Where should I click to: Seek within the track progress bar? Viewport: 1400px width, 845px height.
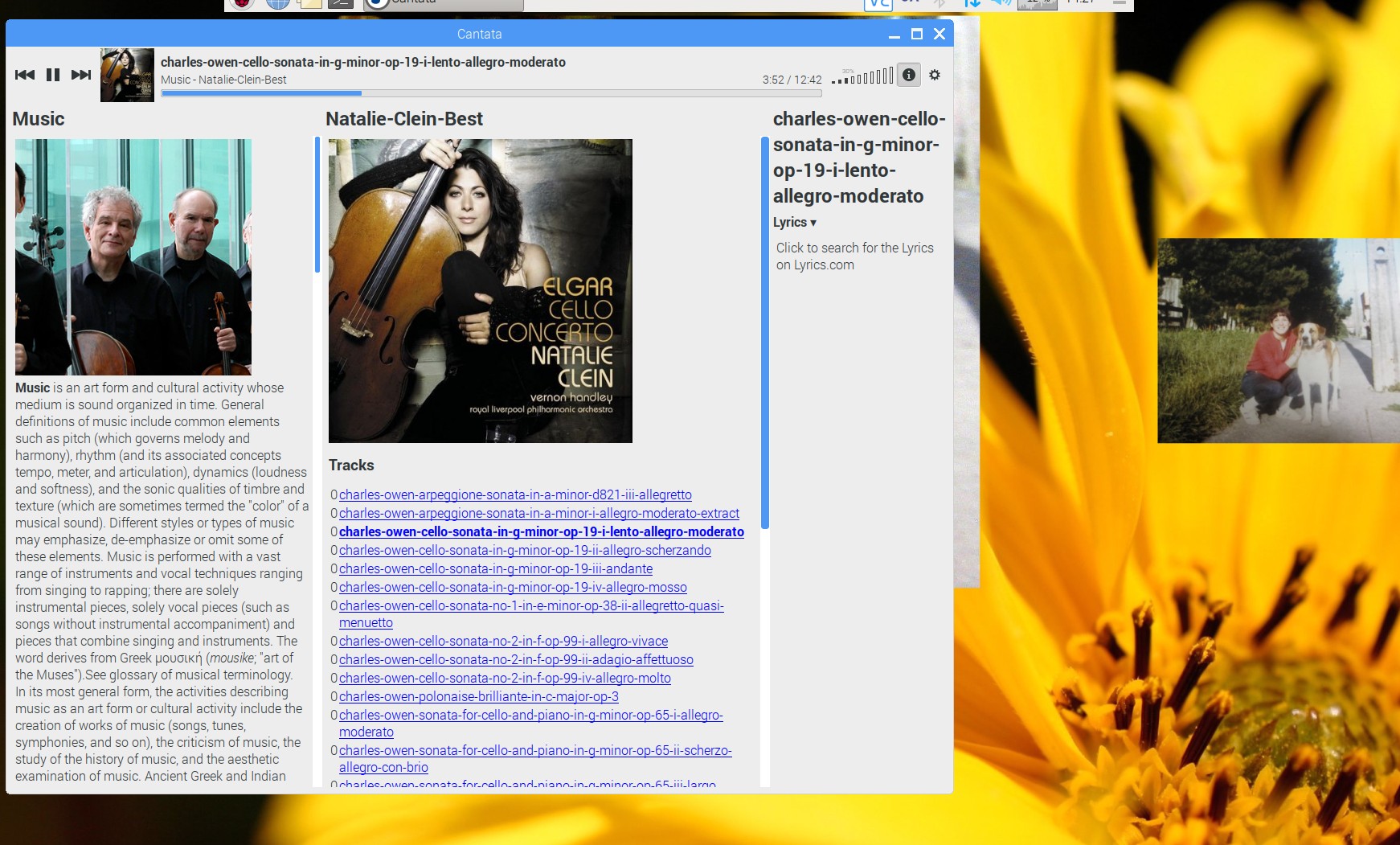[x=490, y=93]
